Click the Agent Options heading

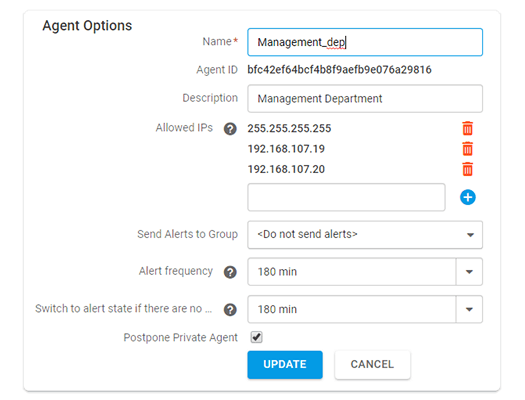tap(87, 26)
